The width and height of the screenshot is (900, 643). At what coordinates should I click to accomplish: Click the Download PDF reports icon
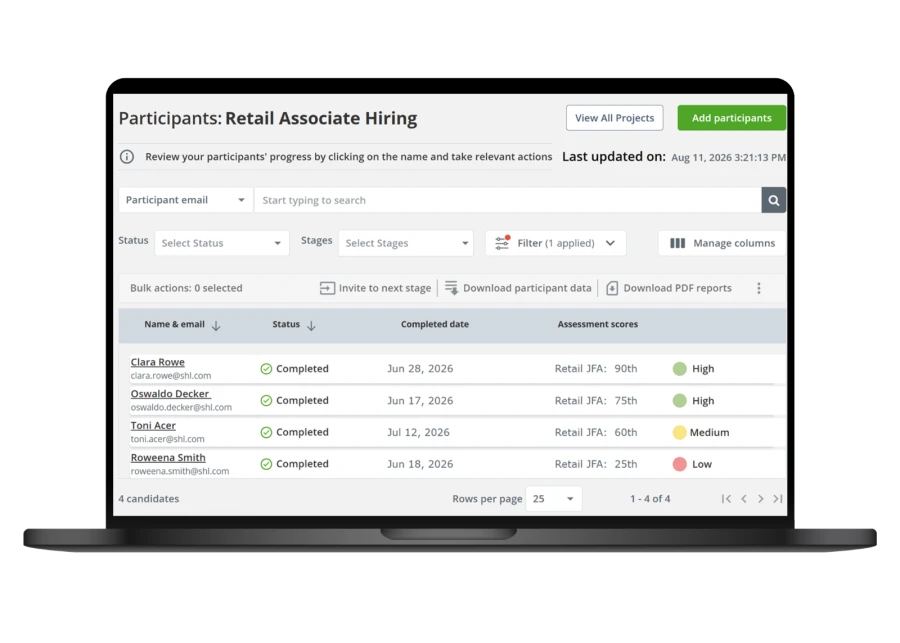tap(612, 288)
